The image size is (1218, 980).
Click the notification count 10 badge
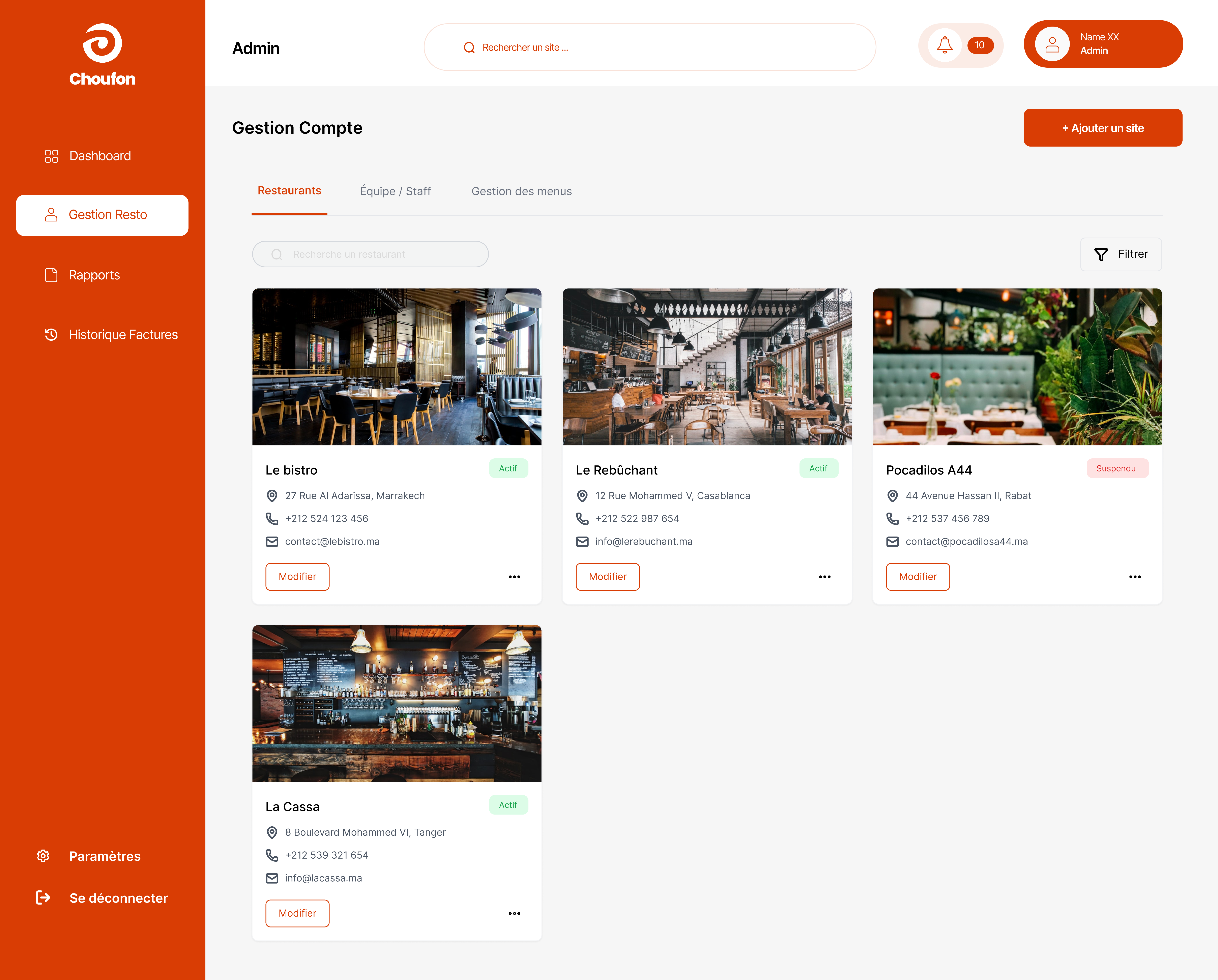pyautogui.click(x=980, y=45)
